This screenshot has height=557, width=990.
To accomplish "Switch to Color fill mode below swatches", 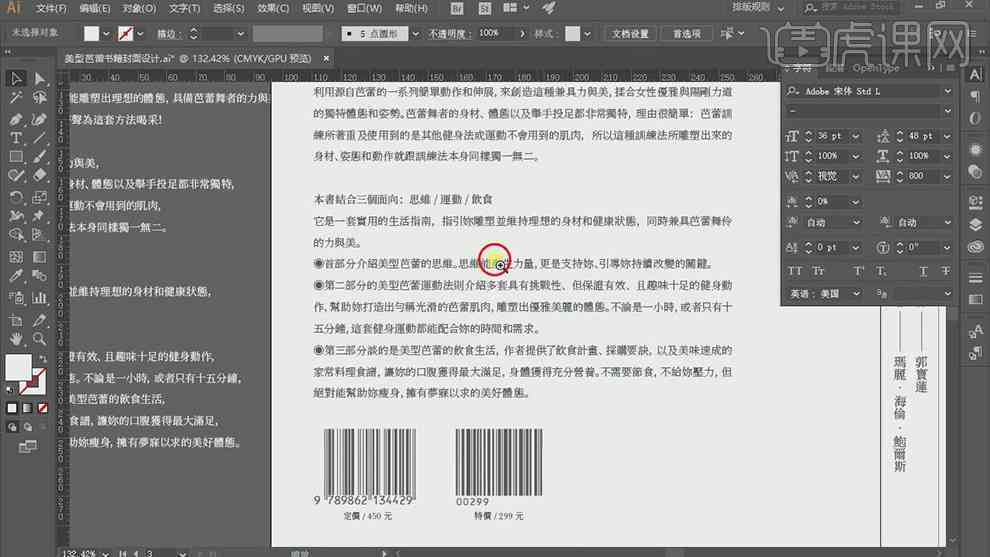I will click(x=12, y=408).
